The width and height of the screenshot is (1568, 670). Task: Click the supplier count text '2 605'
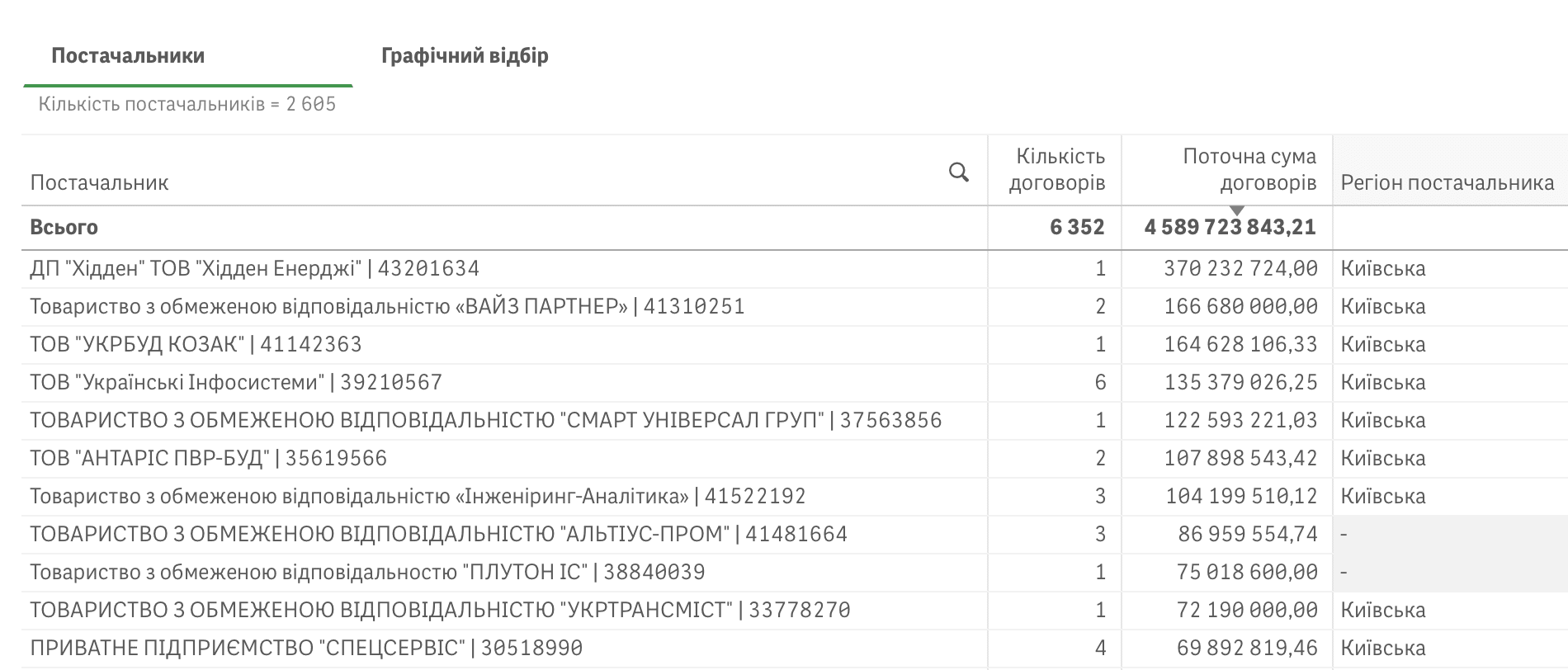coord(311,105)
